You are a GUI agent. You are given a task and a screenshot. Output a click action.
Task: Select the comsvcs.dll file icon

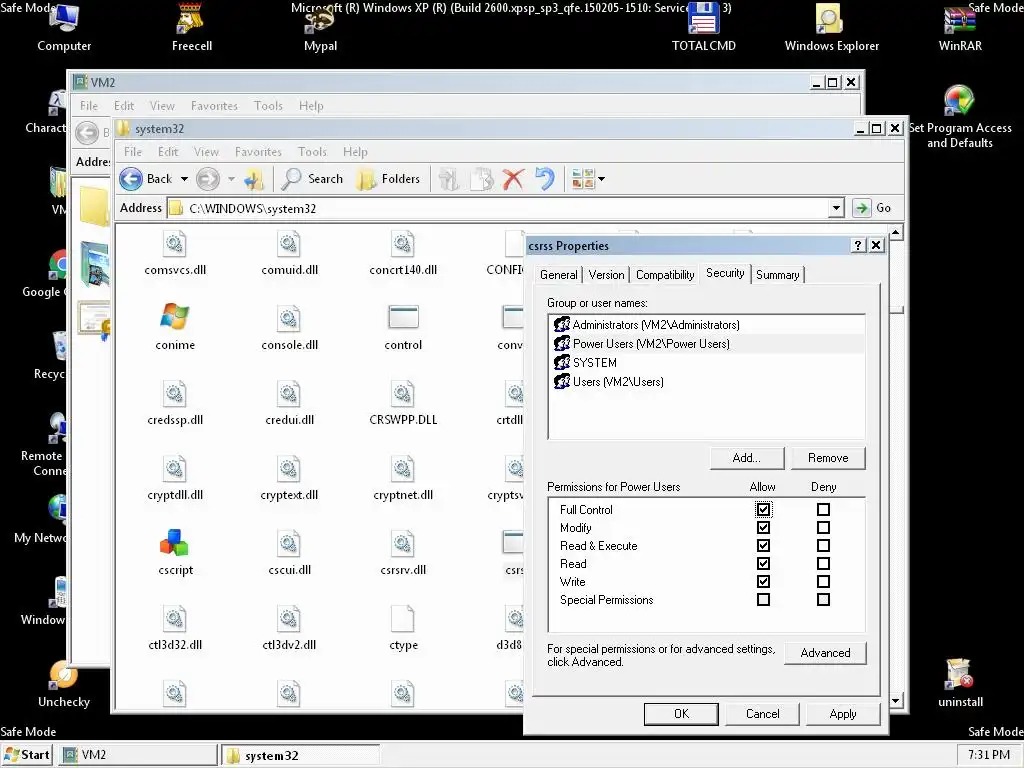[x=174, y=244]
